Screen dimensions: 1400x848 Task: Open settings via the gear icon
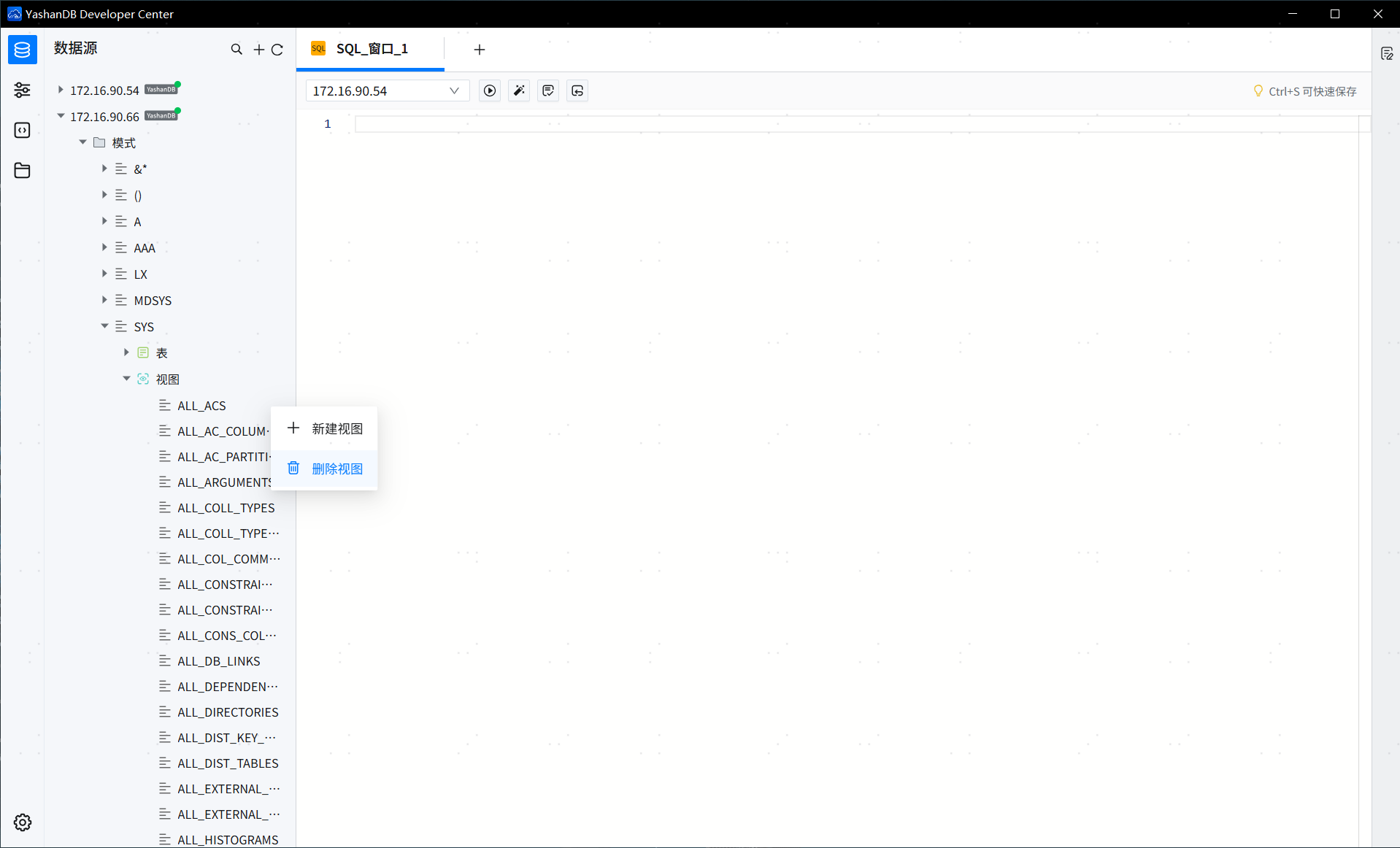coord(22,822)
